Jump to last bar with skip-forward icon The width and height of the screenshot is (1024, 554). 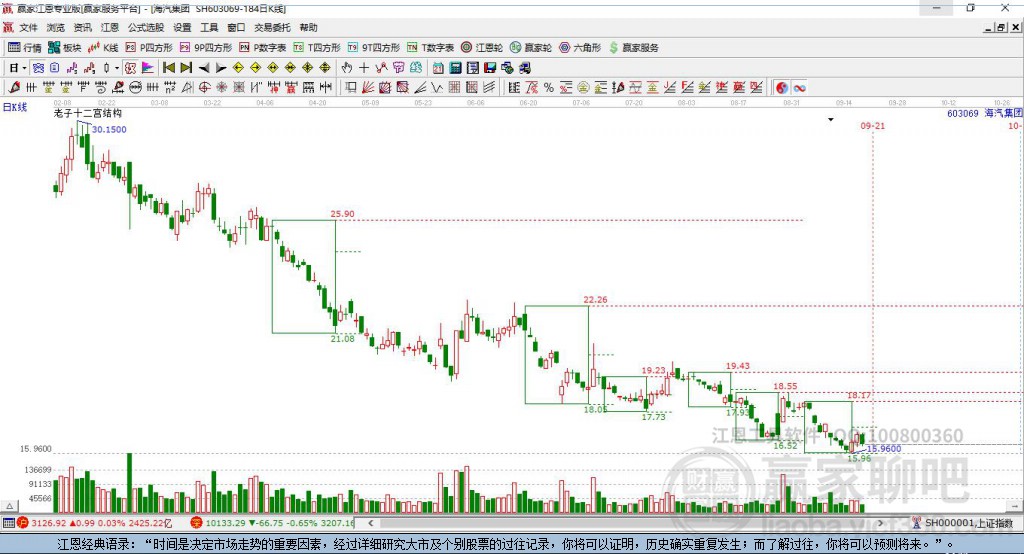point(186,68)
